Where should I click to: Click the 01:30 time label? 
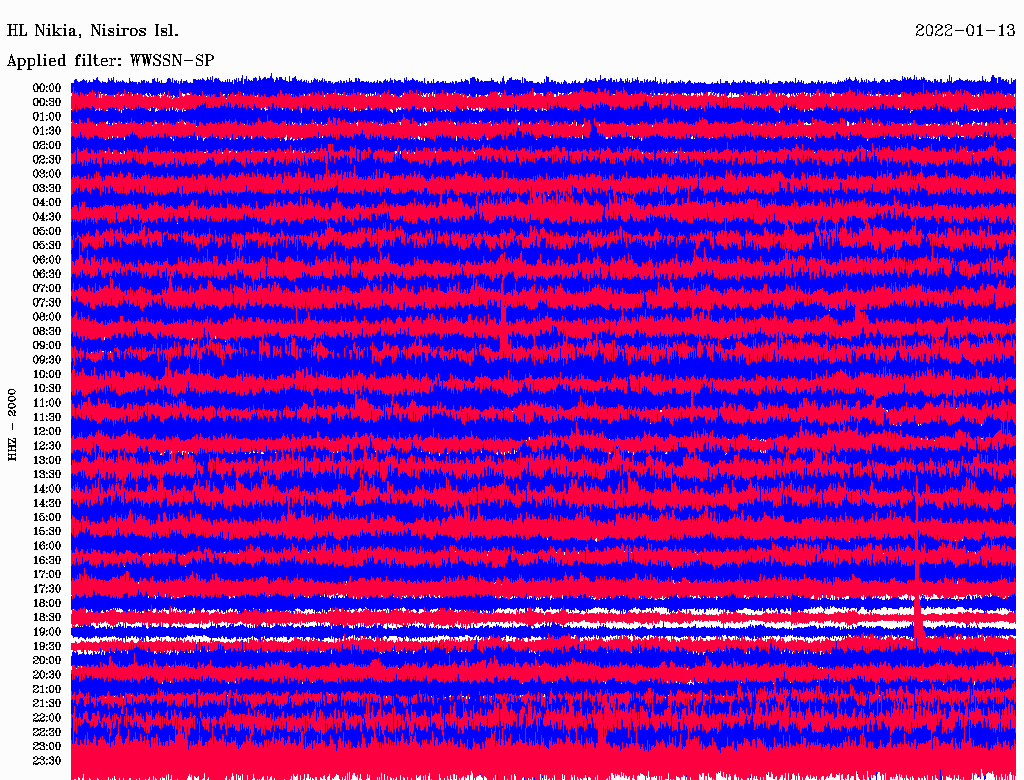pos(47,131)
